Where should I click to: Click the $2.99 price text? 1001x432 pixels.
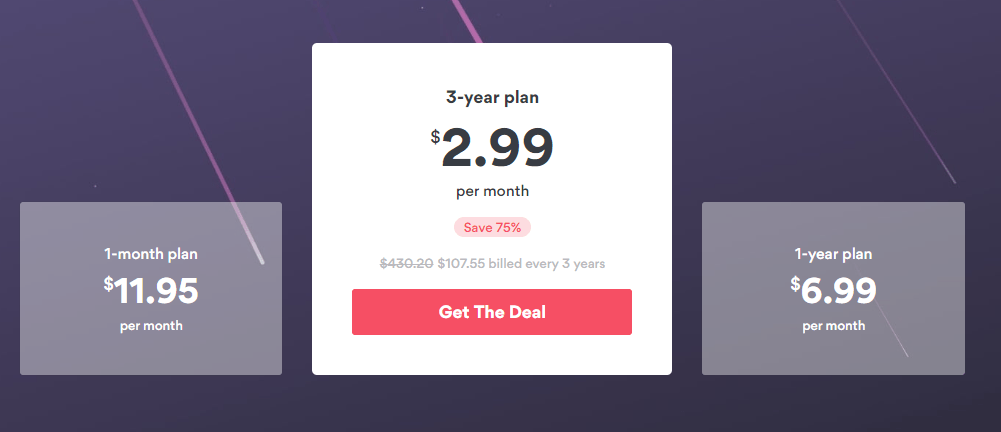(x=492, y=148)
